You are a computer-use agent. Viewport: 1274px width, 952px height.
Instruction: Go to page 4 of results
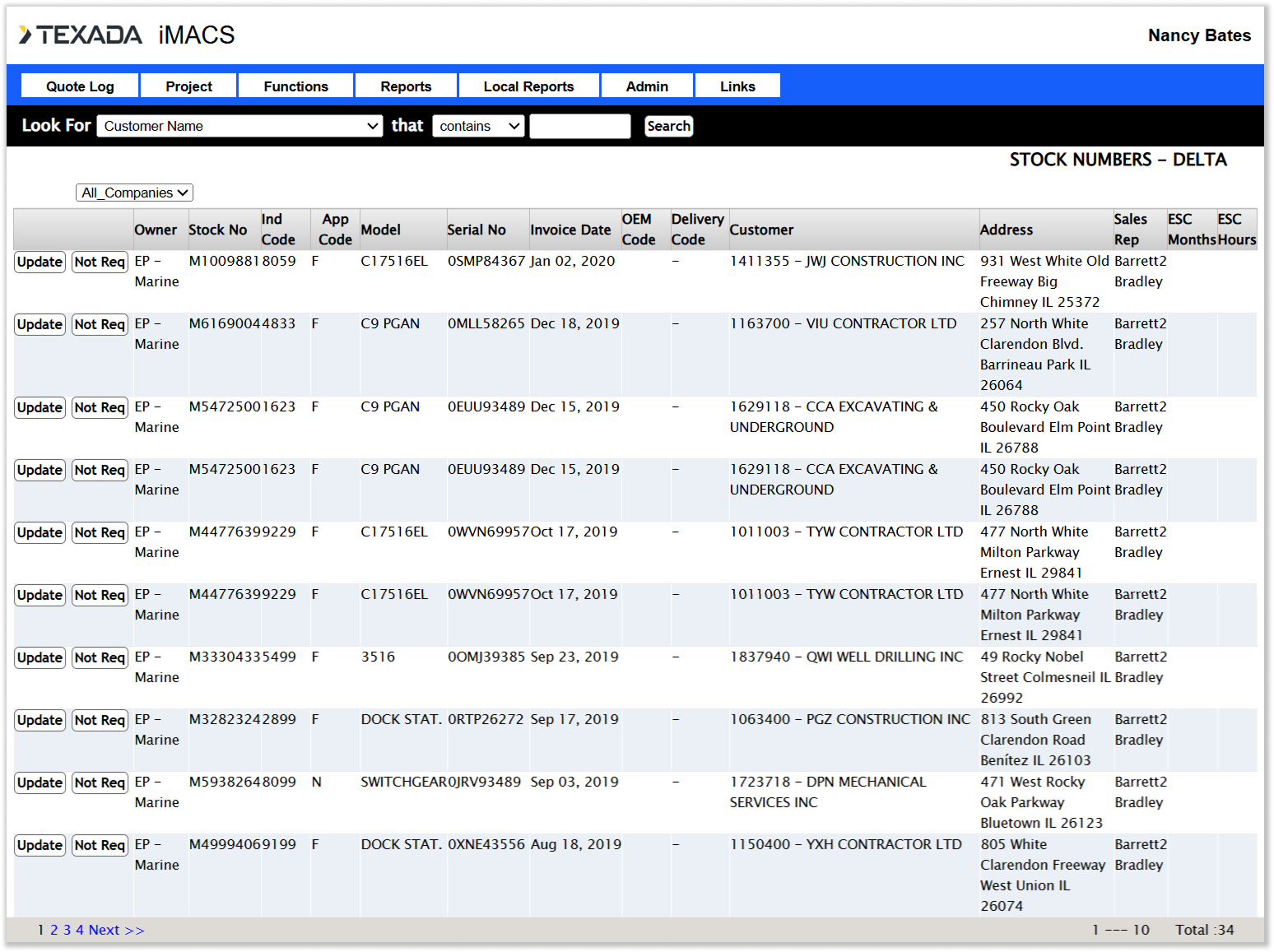click(x=80, y=930)
